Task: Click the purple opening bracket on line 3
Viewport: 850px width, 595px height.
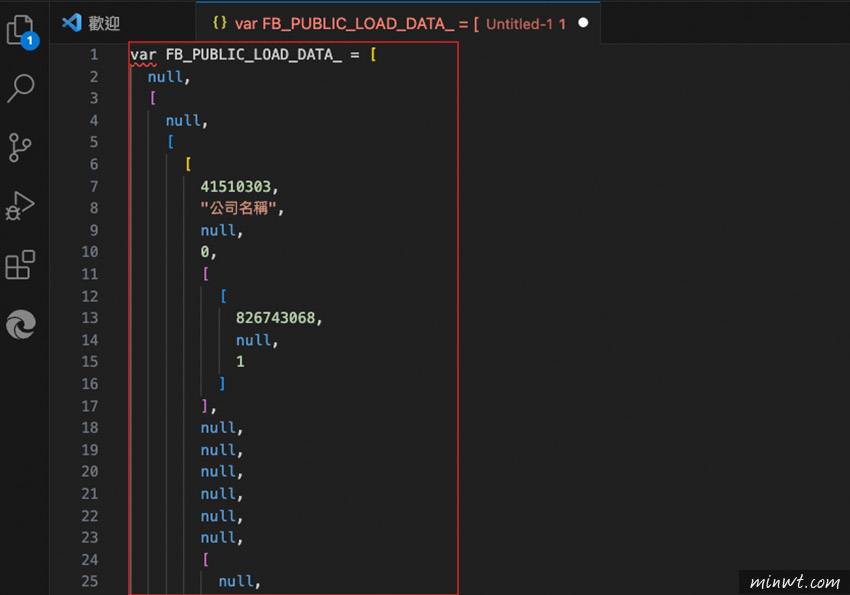Action: coord(153,98)
